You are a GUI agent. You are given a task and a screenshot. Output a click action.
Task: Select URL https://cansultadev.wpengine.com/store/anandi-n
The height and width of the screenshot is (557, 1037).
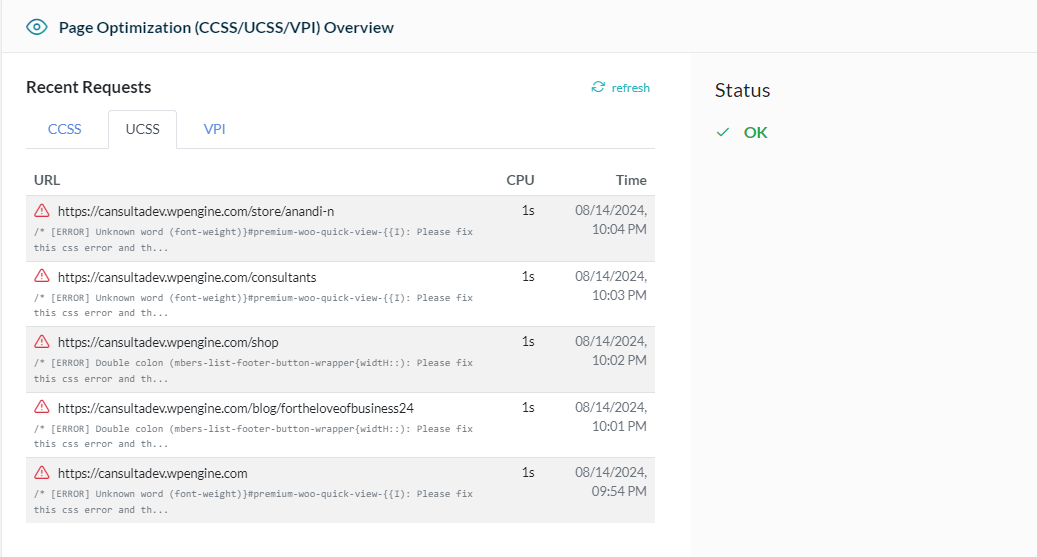click(196, 211)
